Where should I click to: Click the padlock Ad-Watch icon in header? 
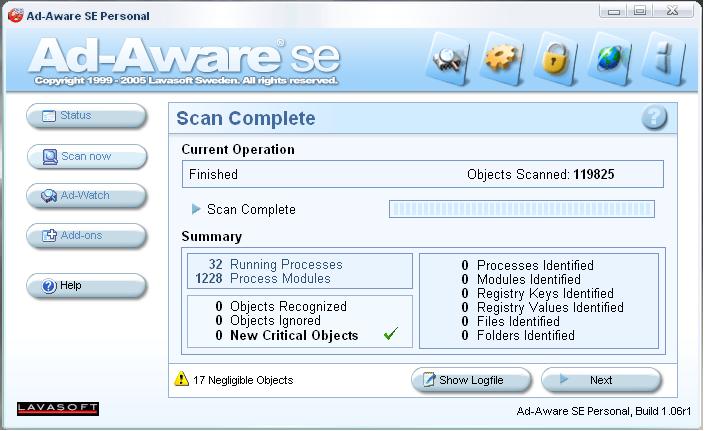pos(555,59)
